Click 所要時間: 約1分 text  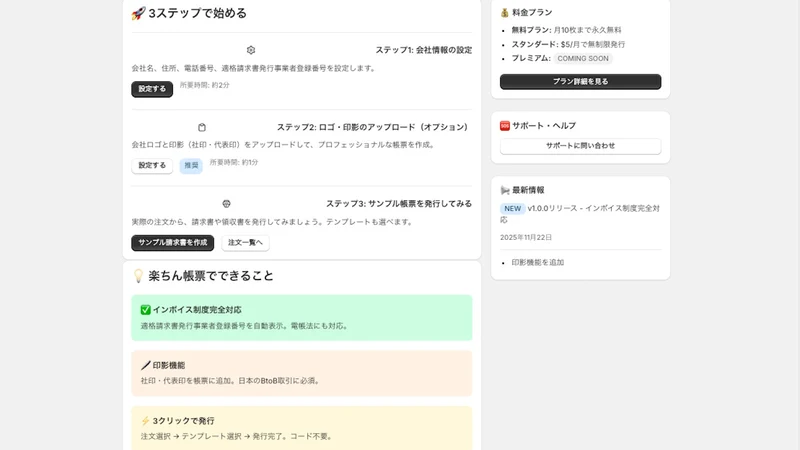click(234, 162)
